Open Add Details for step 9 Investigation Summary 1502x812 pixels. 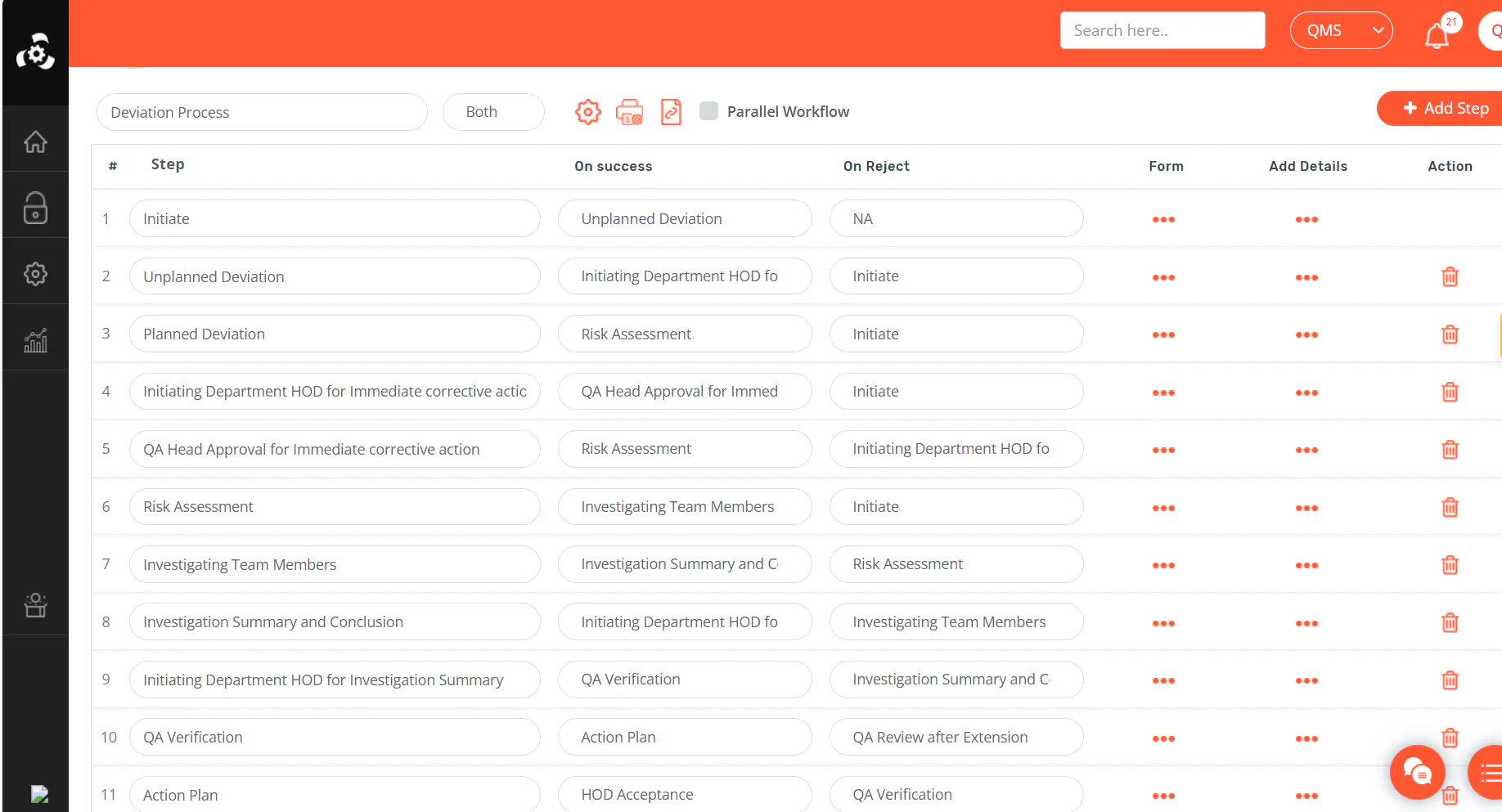(1306, 680)
